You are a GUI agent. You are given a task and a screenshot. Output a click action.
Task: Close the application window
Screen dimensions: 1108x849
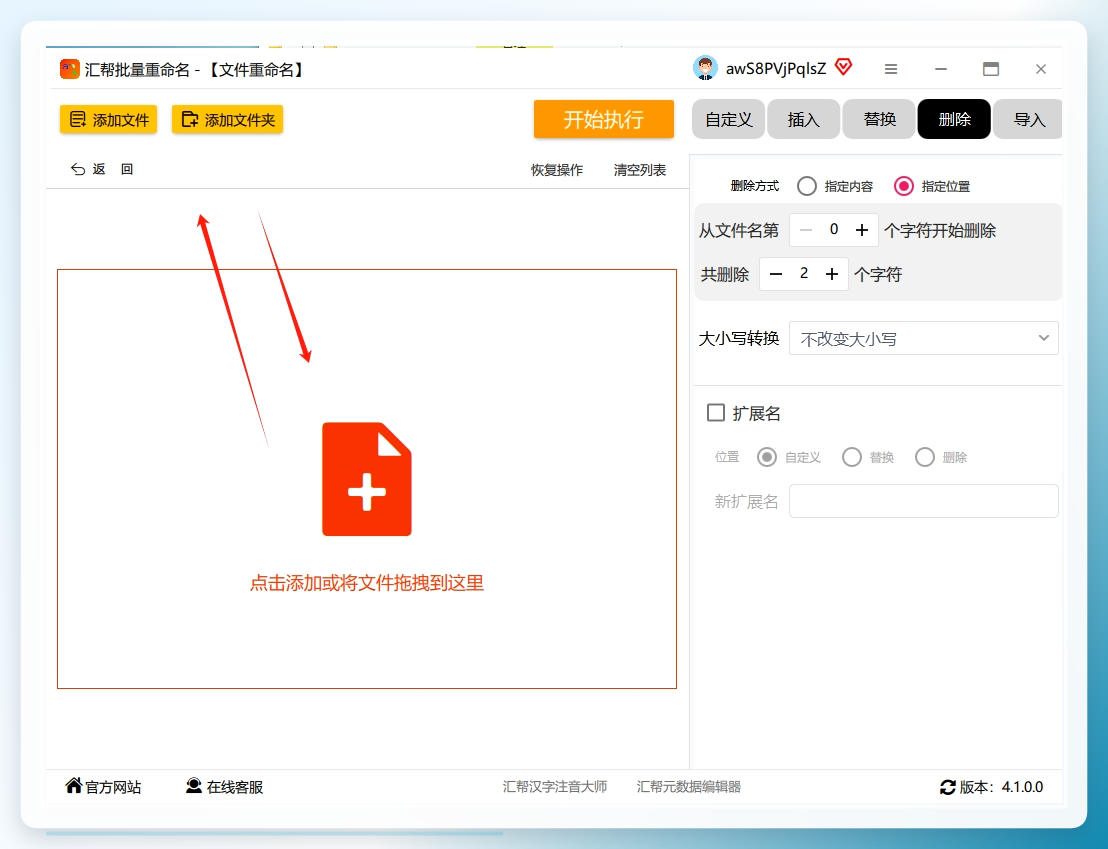(x=1041, y=69)
